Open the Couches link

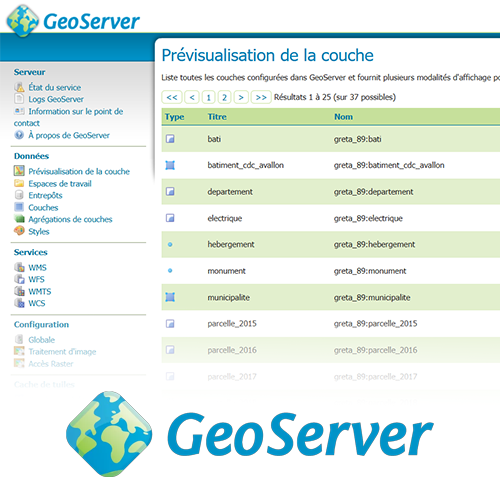click(43, 207)
